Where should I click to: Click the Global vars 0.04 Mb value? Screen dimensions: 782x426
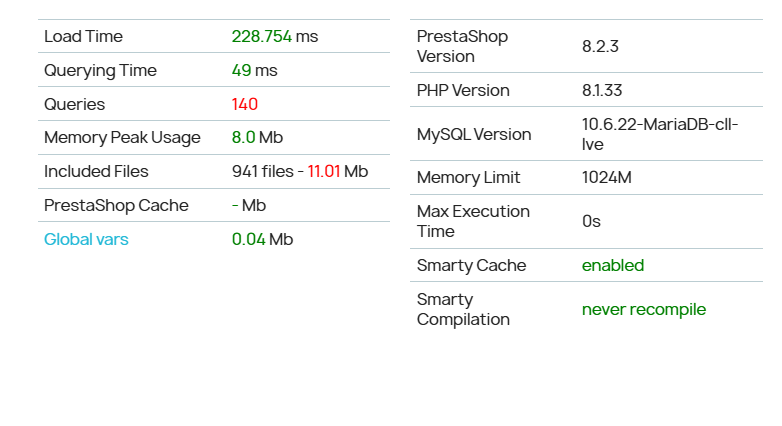pyautogui.click(x=262, y=239)
